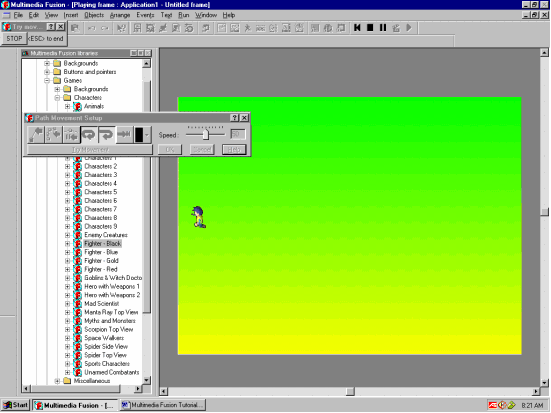Select Manta Ray Top View library
The width and height of the screenshot is (551, 413).
tap(111, 312)
